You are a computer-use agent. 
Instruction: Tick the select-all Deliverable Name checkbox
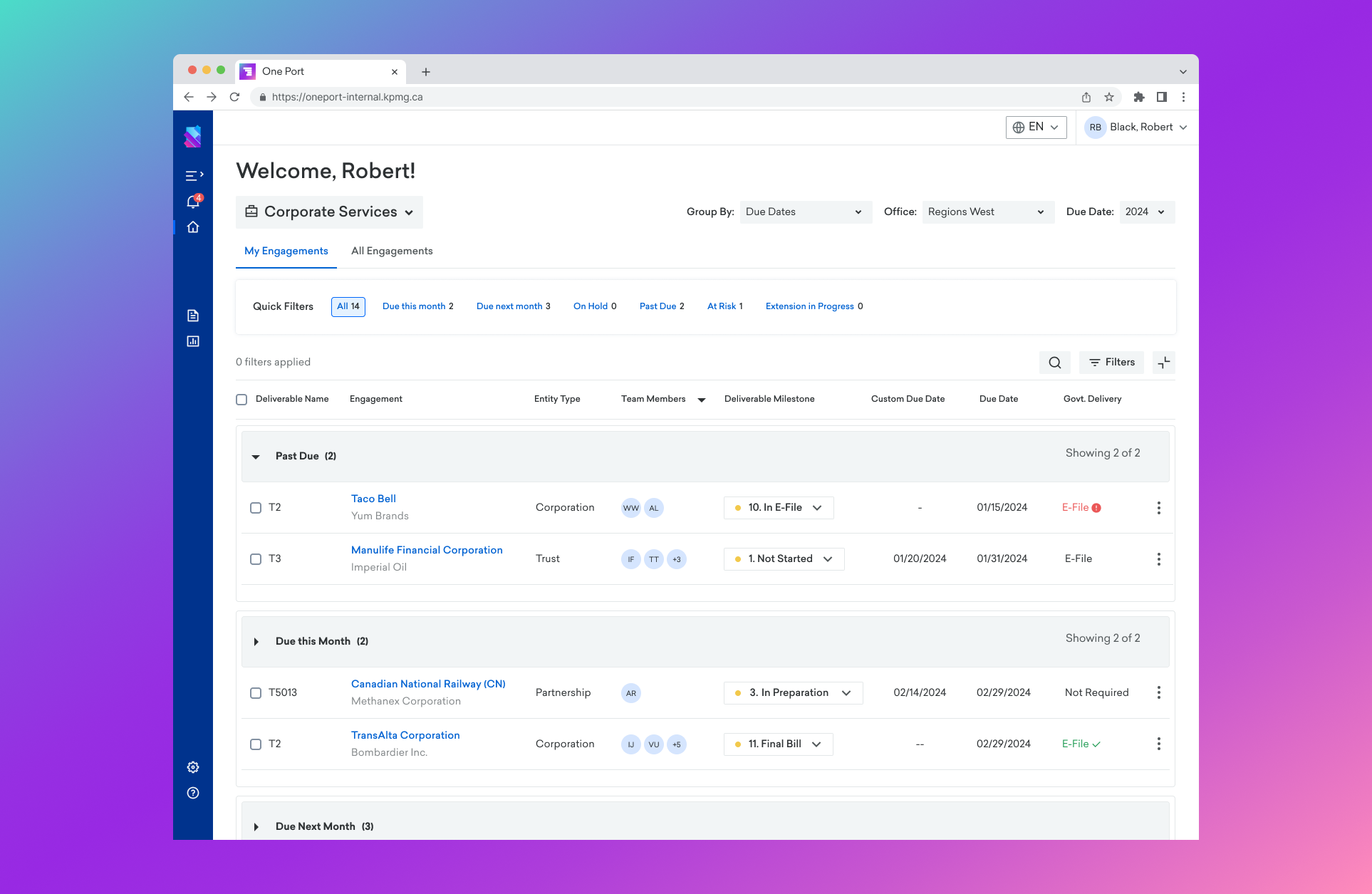[x=241, y=400]
